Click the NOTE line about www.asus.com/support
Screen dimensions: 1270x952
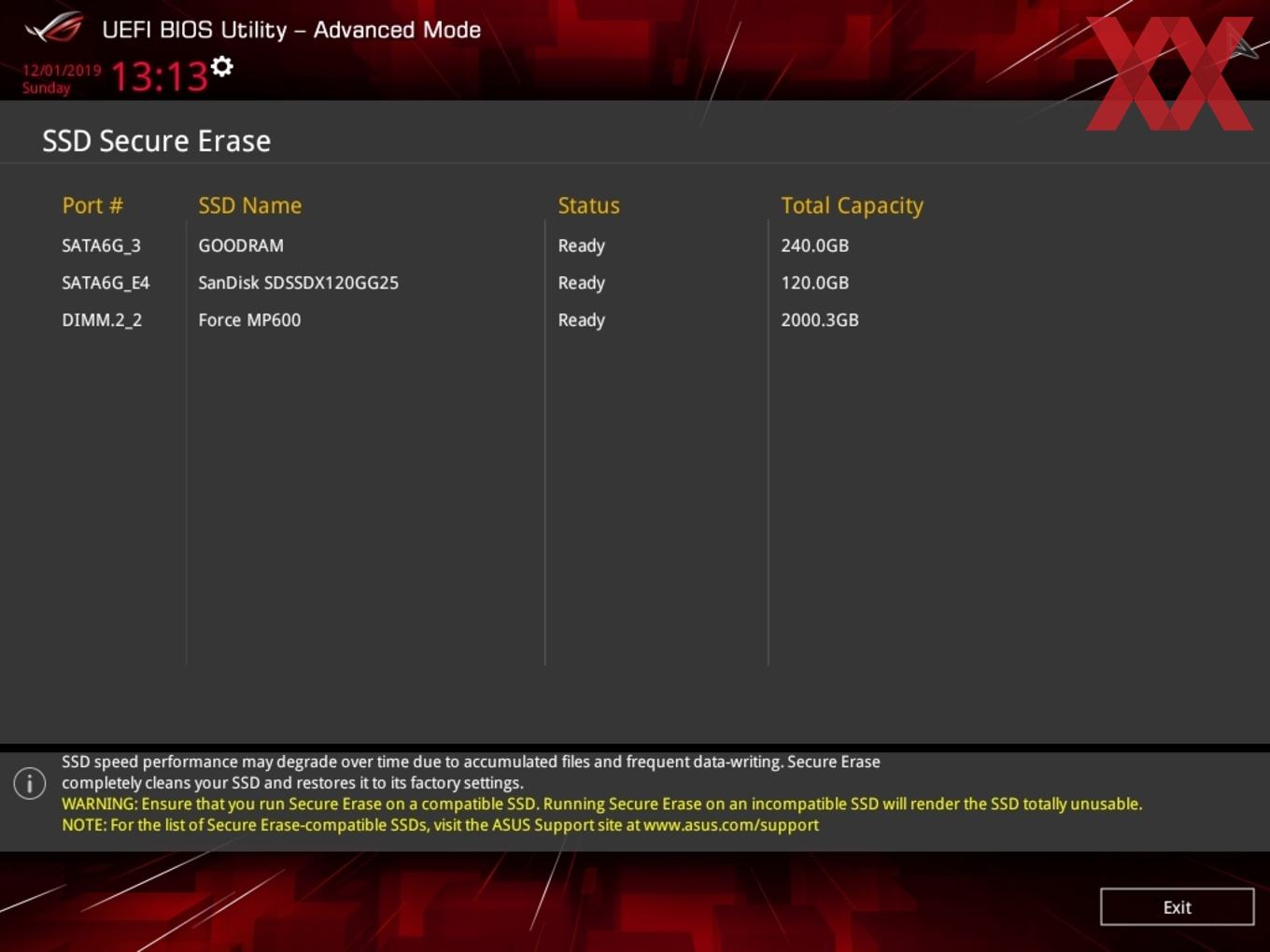pyautogui.click(x=440, y=825)
